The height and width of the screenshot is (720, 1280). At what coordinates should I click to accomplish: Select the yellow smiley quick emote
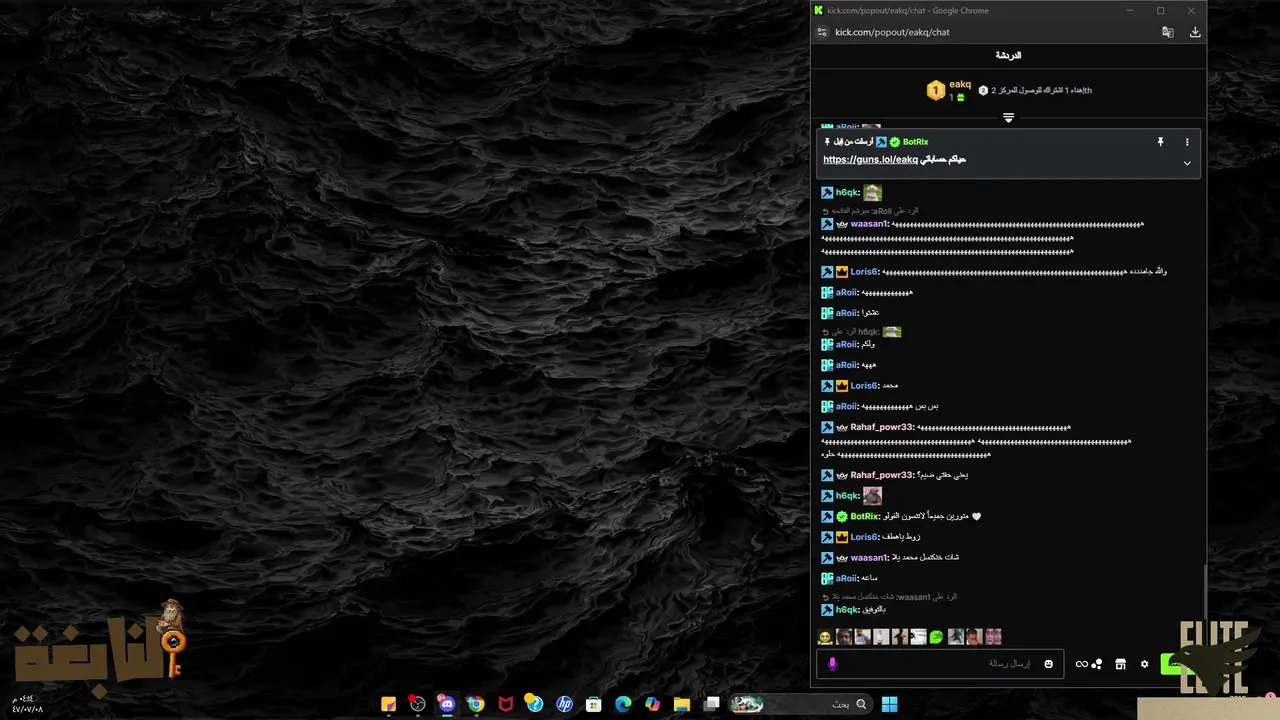pos(825,637)
